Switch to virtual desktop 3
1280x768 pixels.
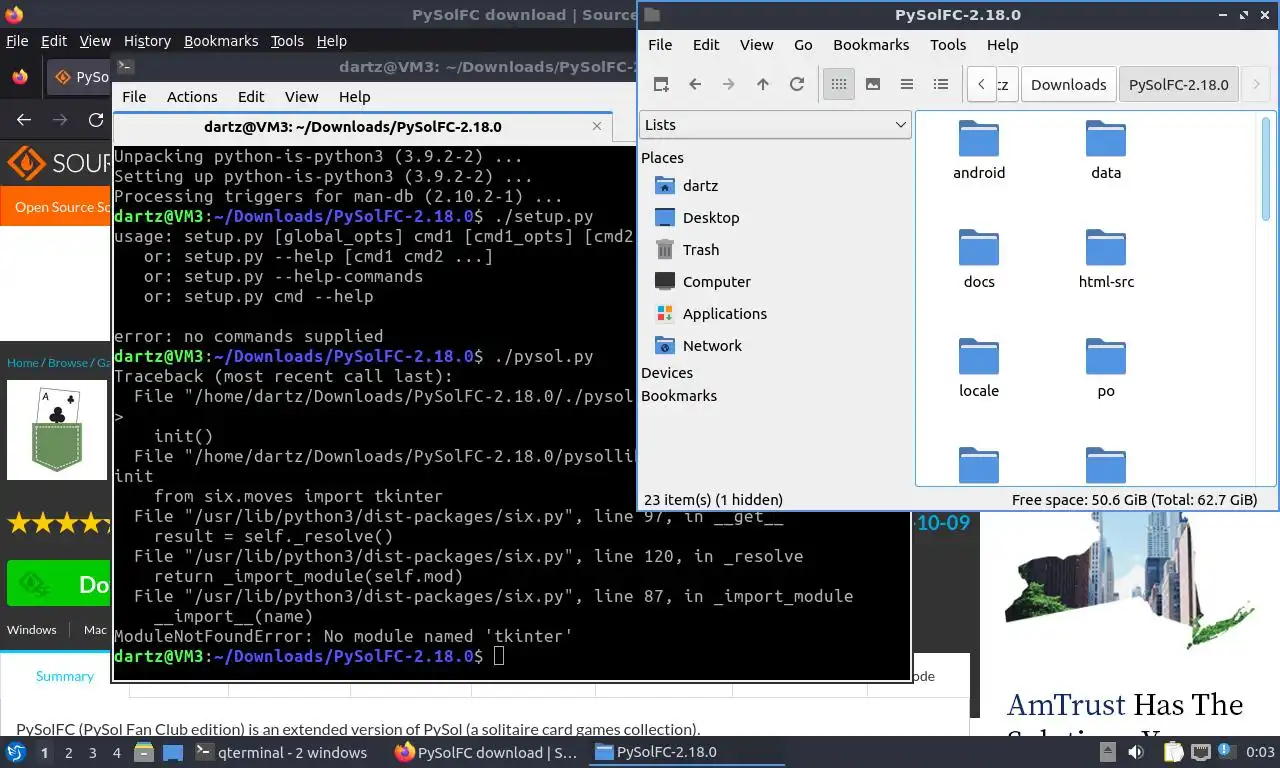click(93, 752)
